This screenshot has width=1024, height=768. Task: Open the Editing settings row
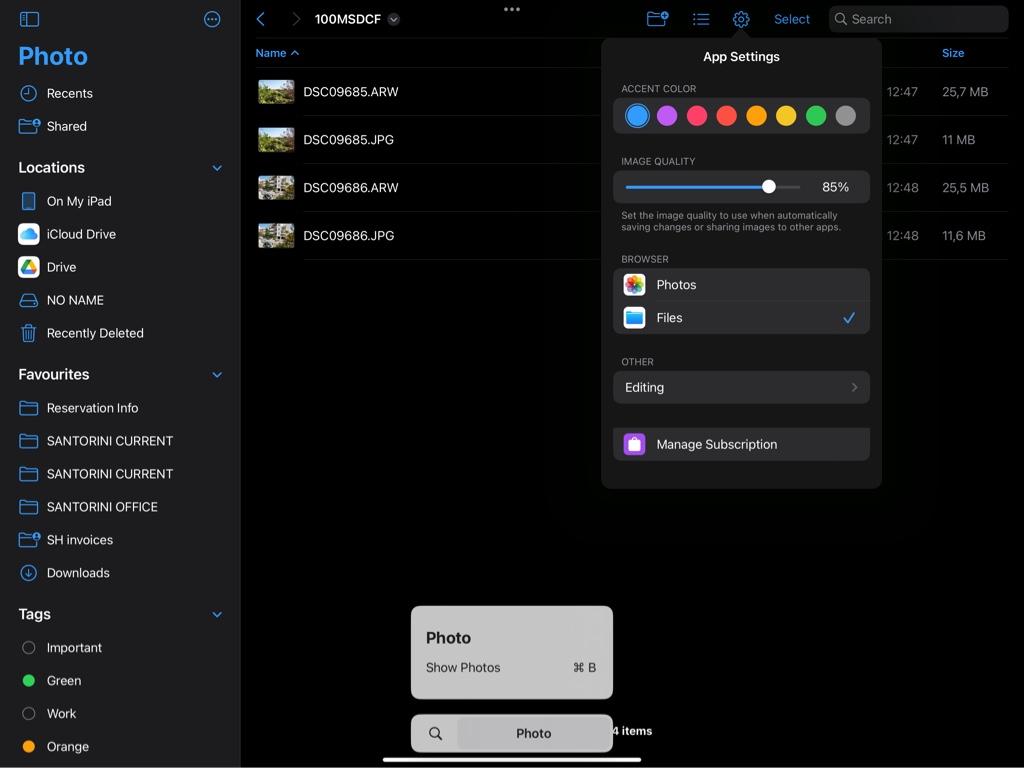(x=740, y=388)
